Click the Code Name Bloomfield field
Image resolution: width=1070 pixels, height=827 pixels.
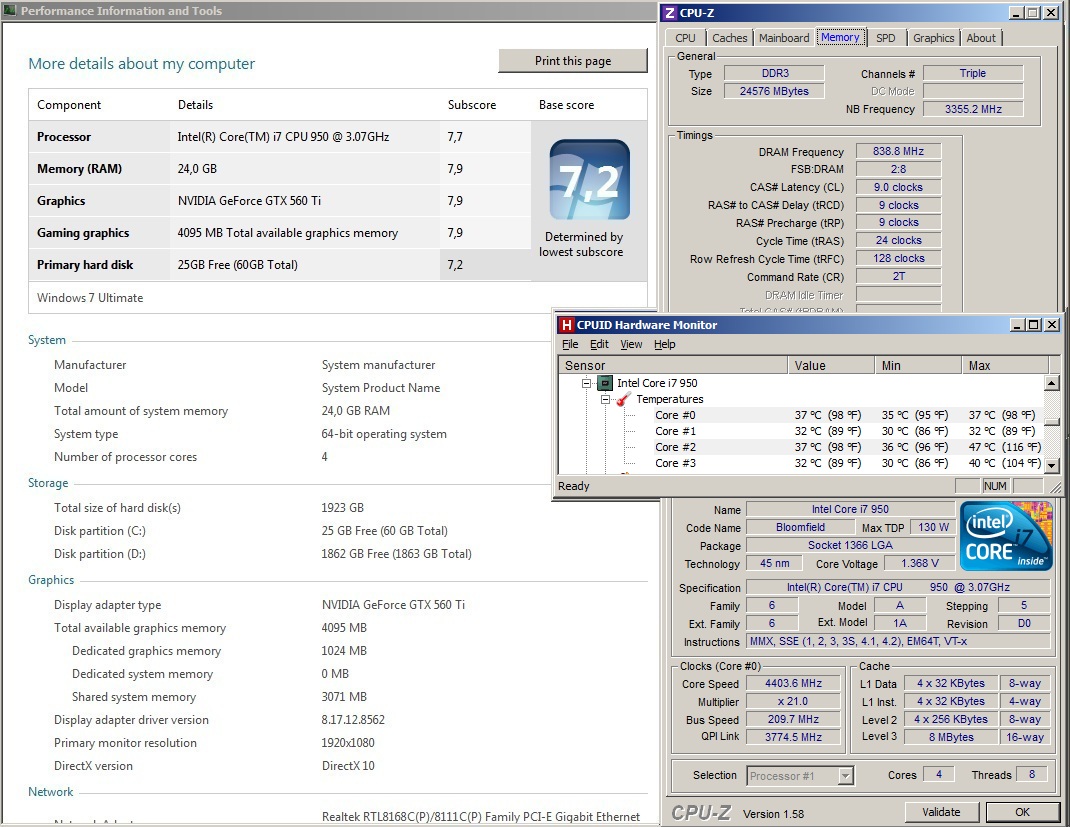800,527
